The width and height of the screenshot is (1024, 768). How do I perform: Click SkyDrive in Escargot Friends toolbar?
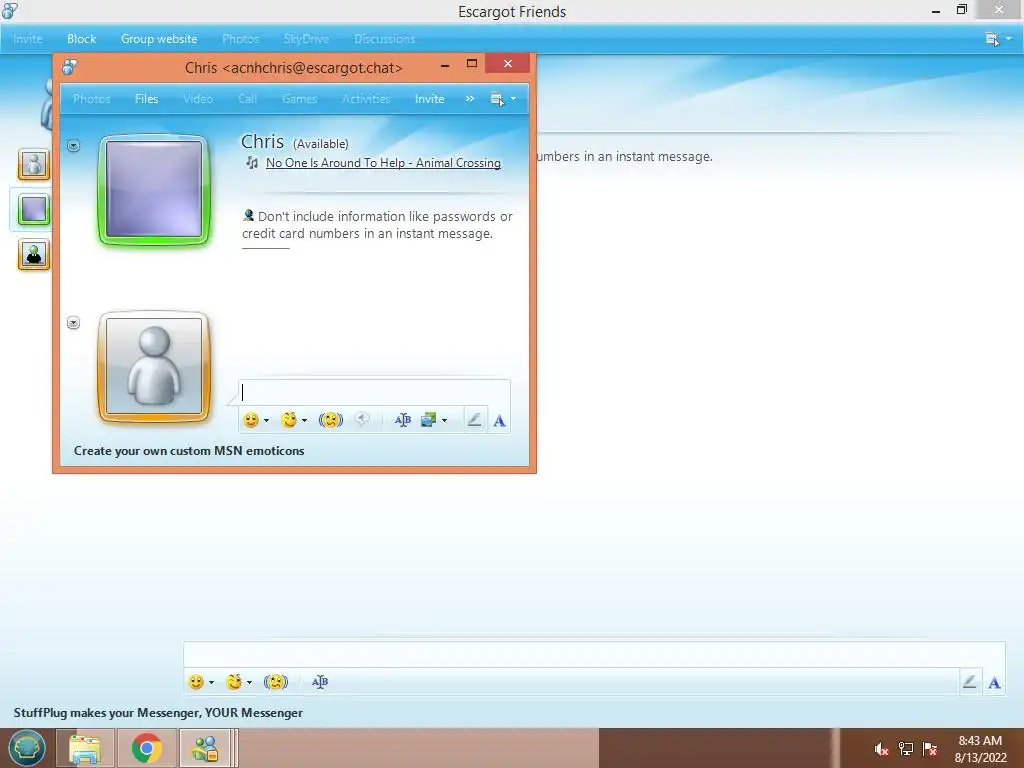pos(306,39)
